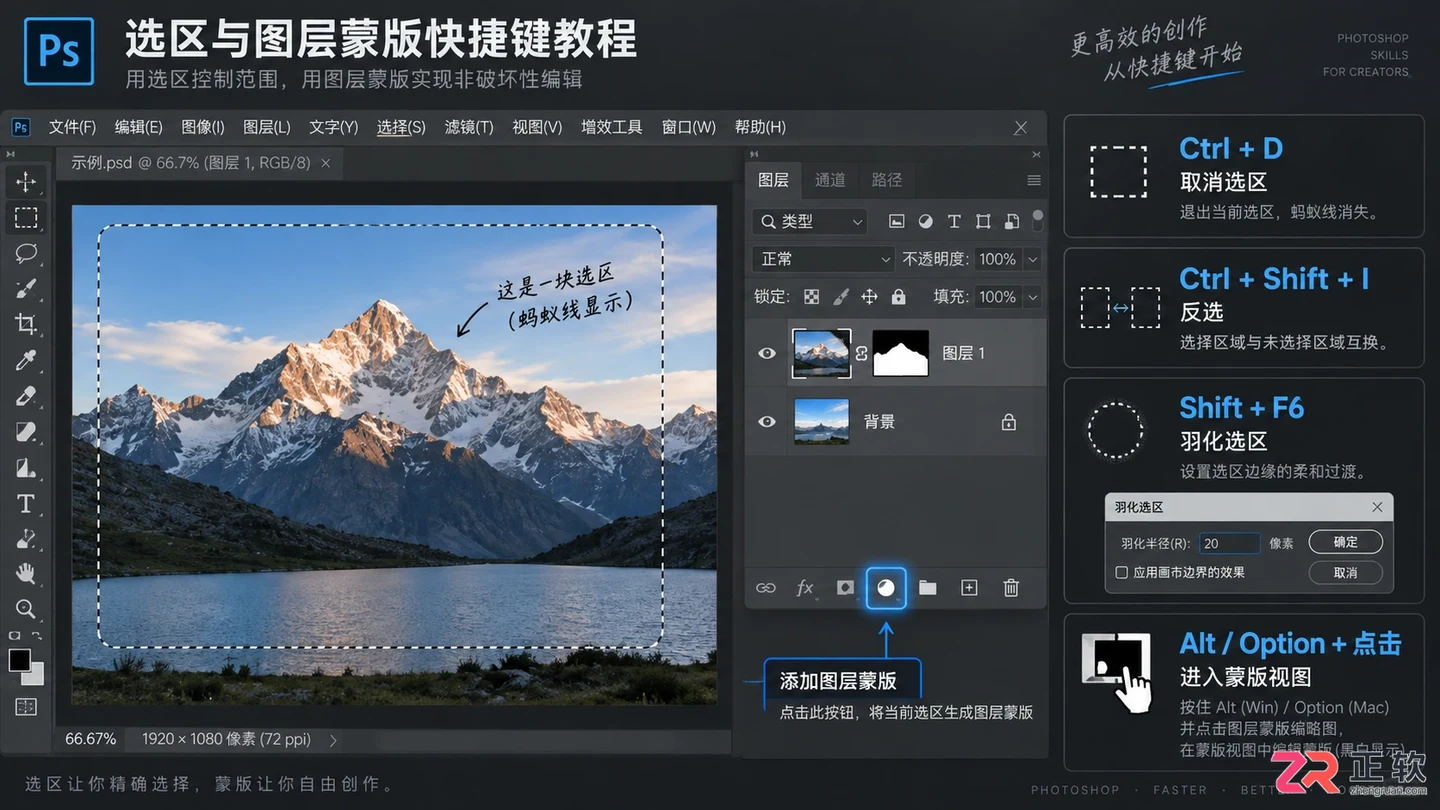The image size is (1440, 810).
Task: Click the 羽化半径 input field
Action: pos(1229,543)
